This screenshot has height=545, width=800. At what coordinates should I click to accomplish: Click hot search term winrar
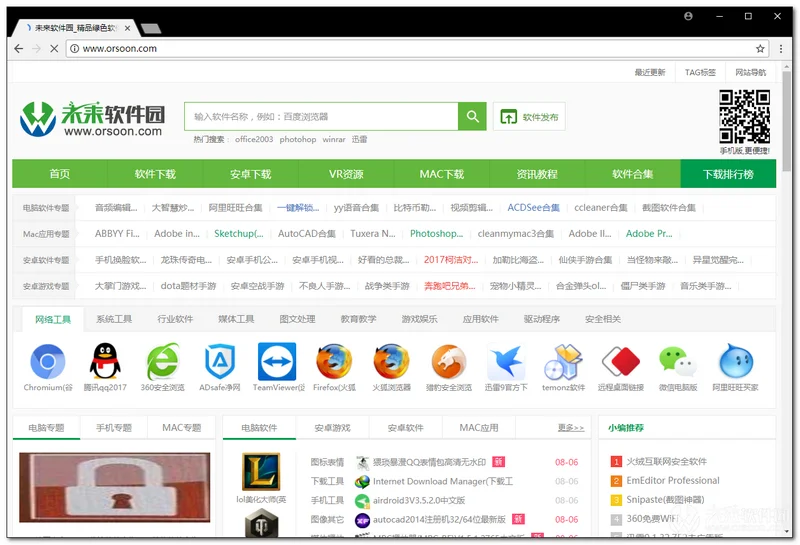(334, 139)
